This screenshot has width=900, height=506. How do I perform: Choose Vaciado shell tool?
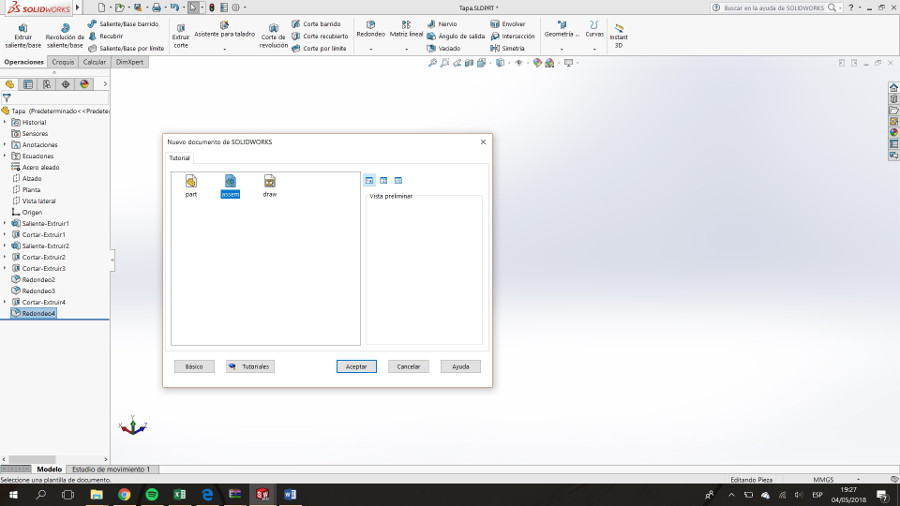pyautogui.click(x=444, y=48)
